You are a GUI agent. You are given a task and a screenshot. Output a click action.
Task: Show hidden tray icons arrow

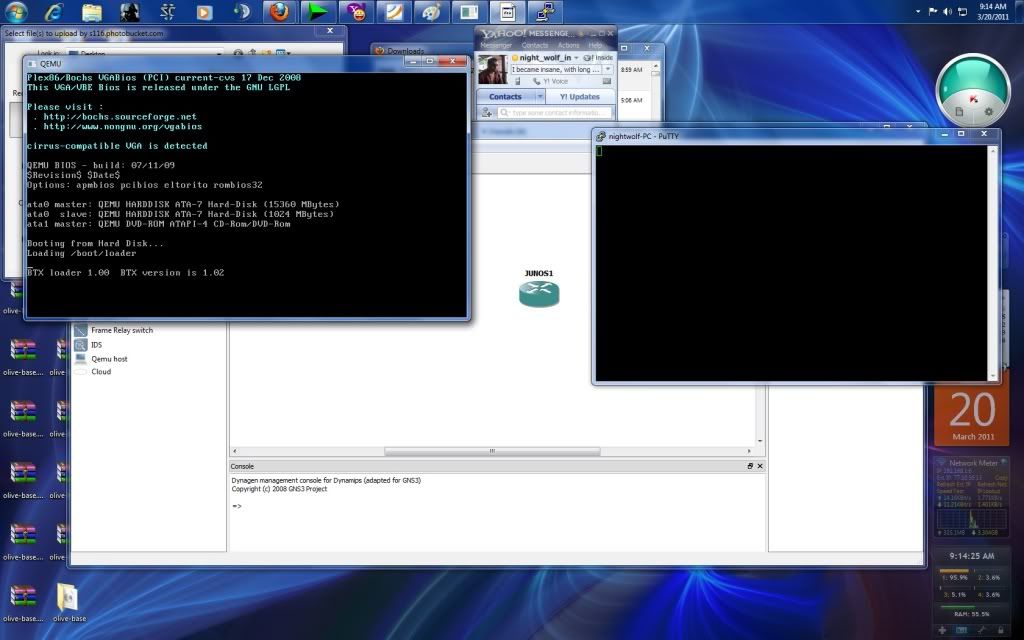coord(918,12)
